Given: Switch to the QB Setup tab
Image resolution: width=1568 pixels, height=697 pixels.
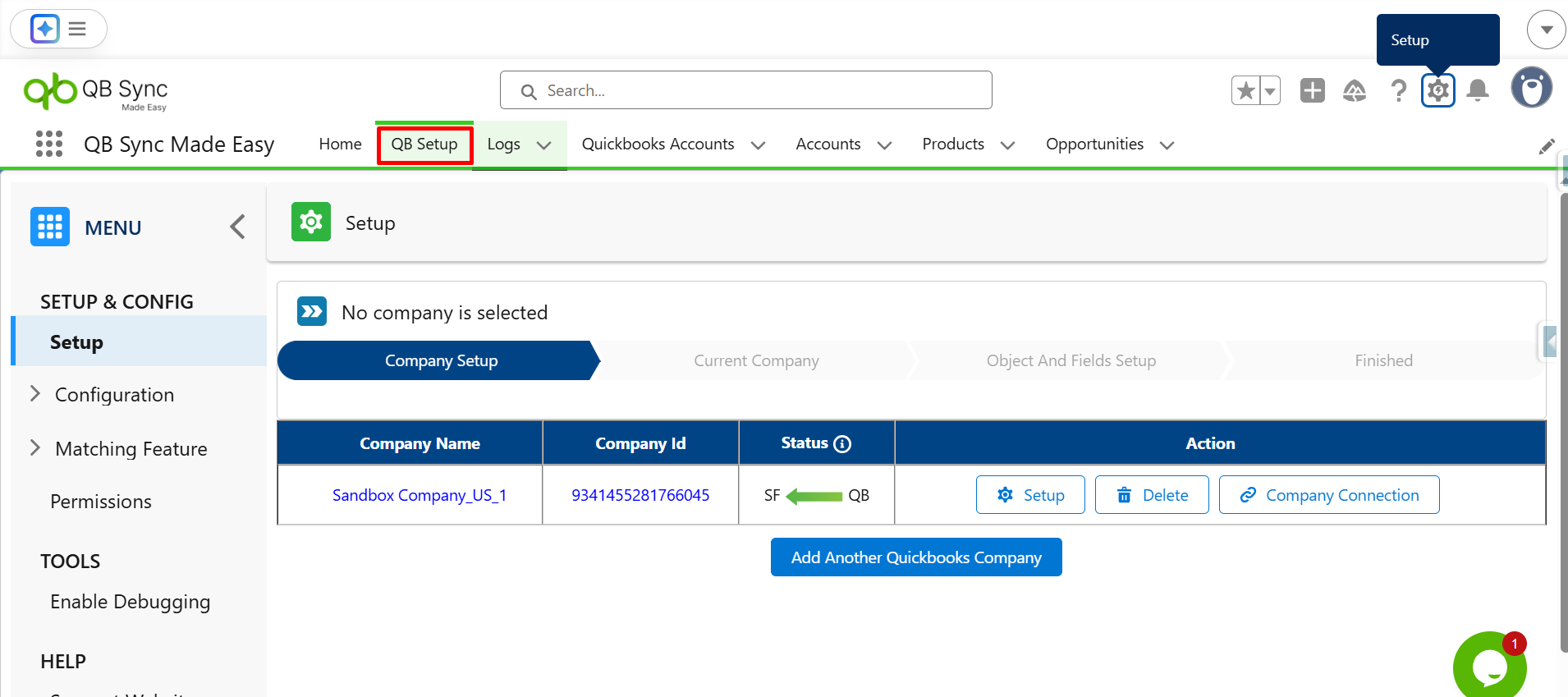Looking at the screenshot, I should coord(424,144).
